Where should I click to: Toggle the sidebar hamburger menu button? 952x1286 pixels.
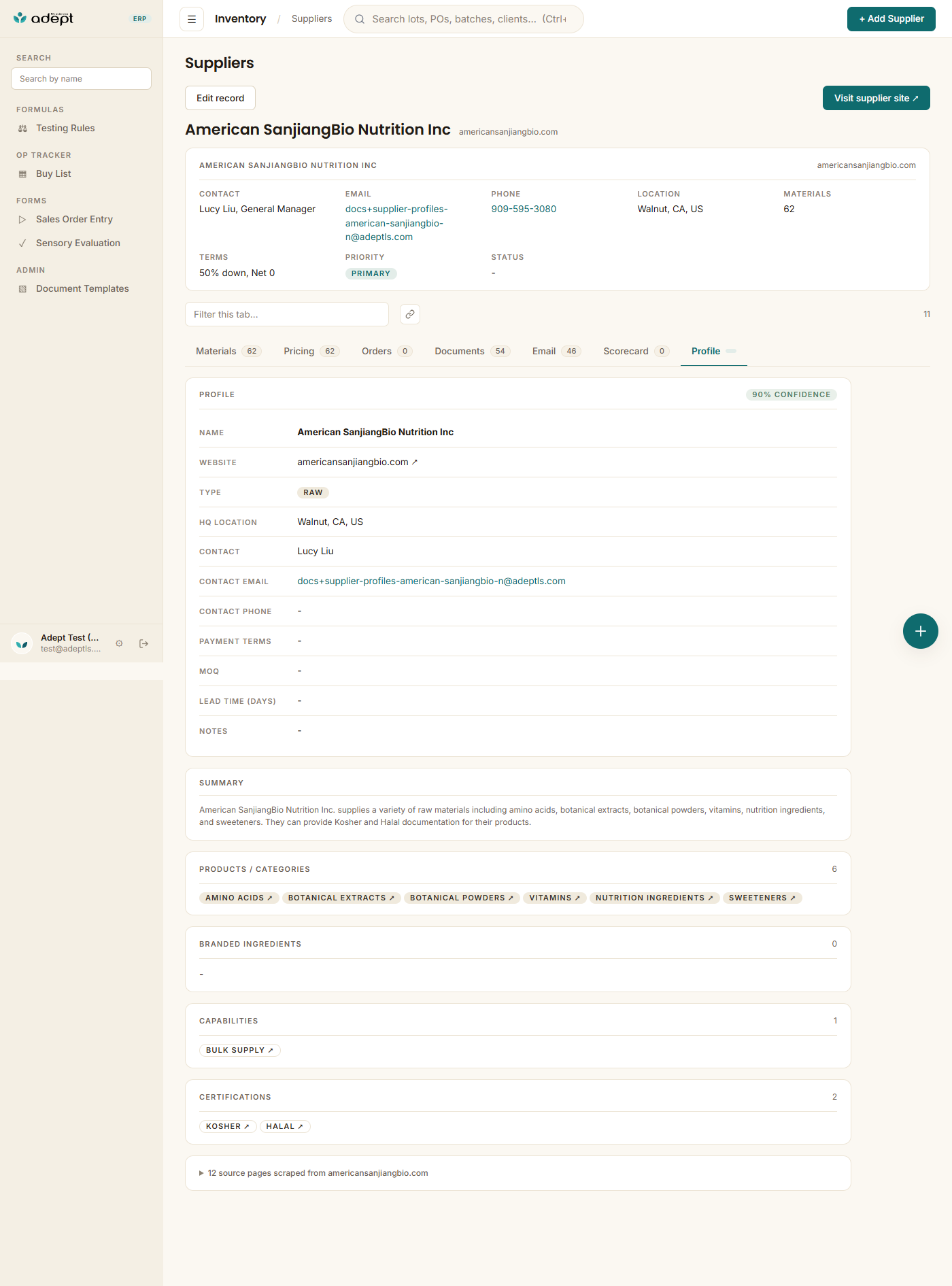tap(192, 19)
